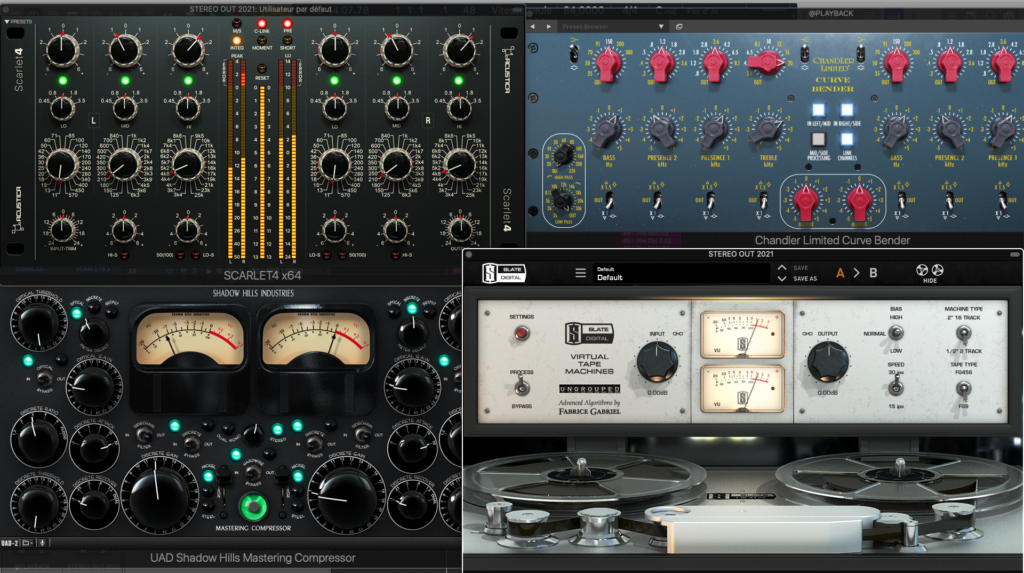Click the window icon beside Preset Browser
Screen dimensions: 1024x573
coord(679,27)
